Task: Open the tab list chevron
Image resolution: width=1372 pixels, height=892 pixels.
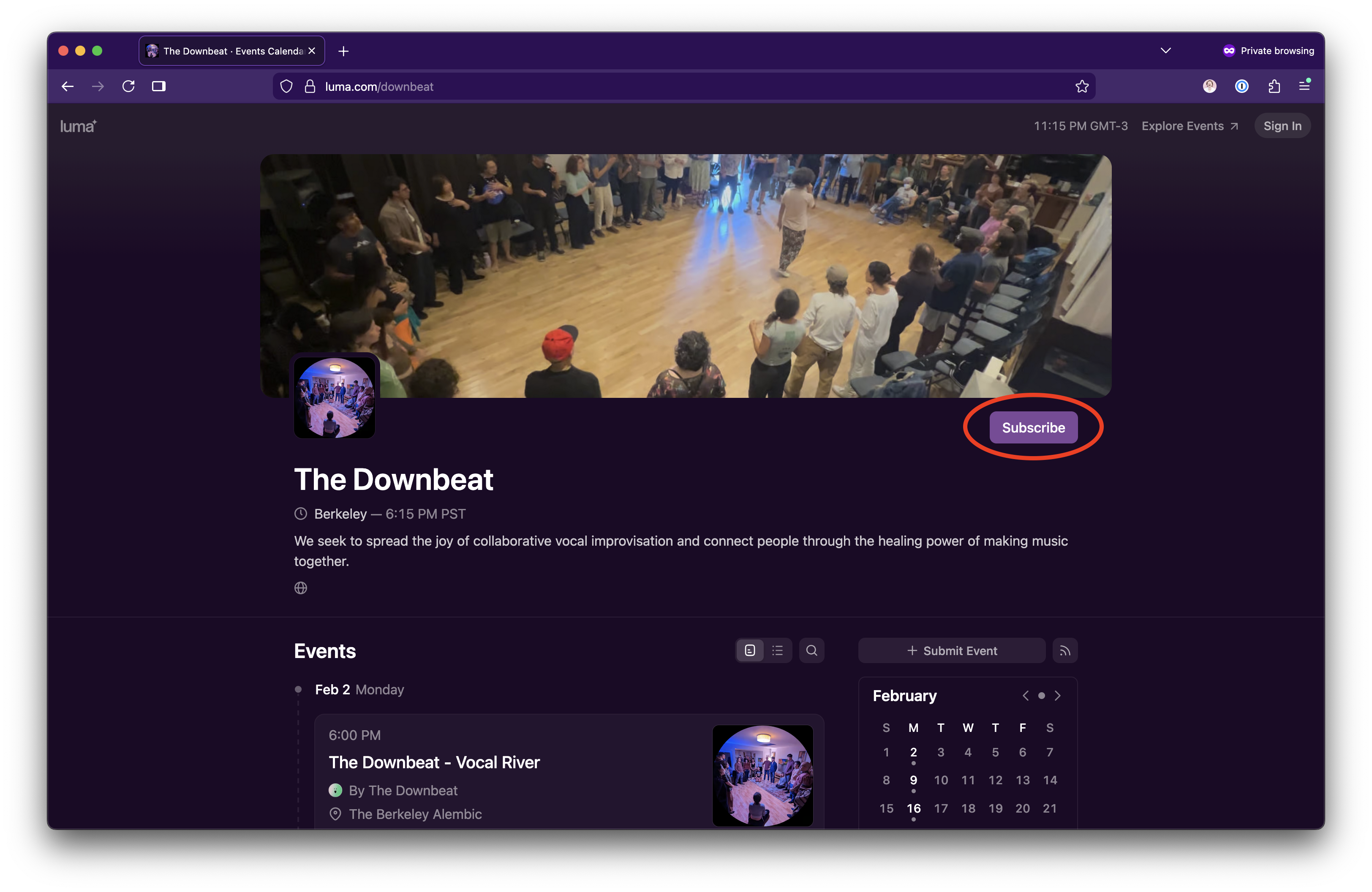Action: tap(1165, 50)
